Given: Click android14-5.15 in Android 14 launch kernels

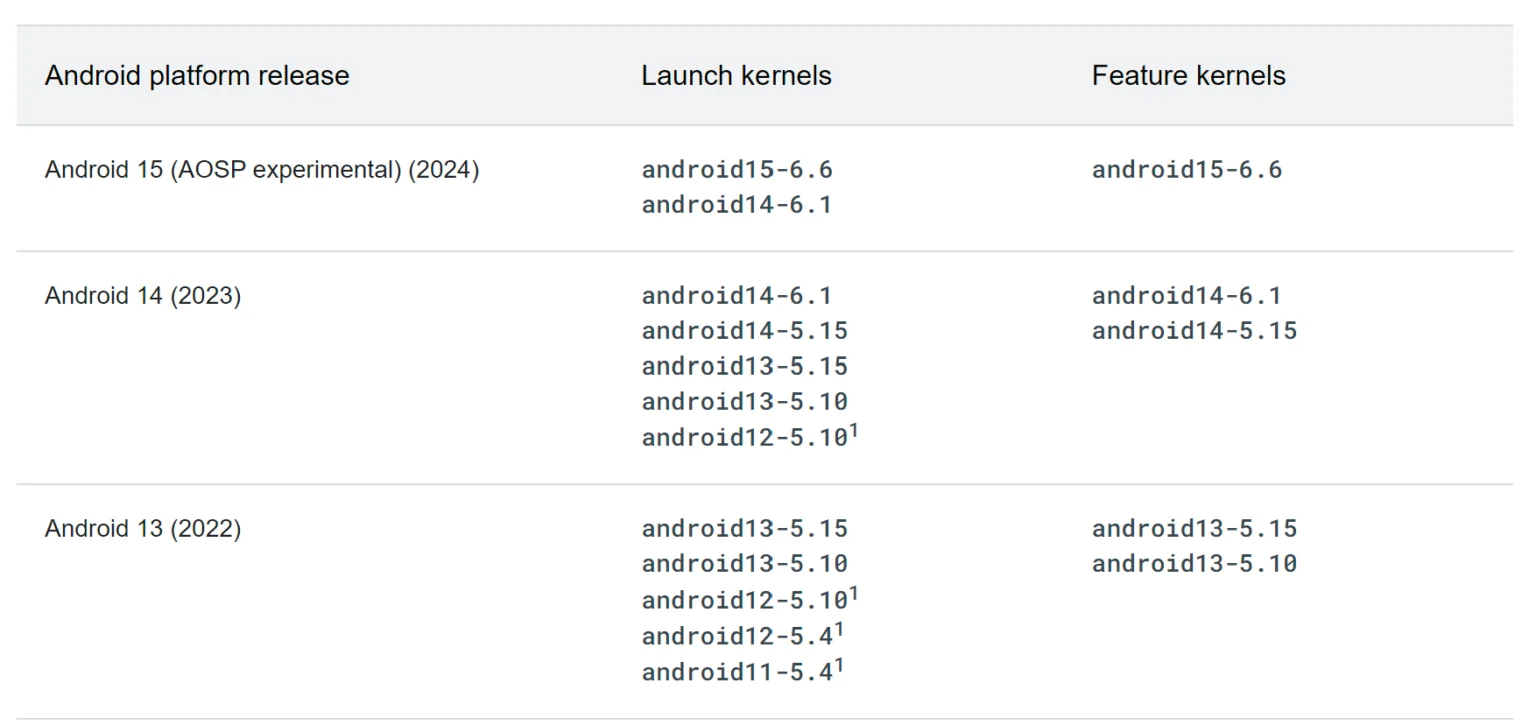Looking at the screenshot, I should pyautogui.click(x=744, y=331).
